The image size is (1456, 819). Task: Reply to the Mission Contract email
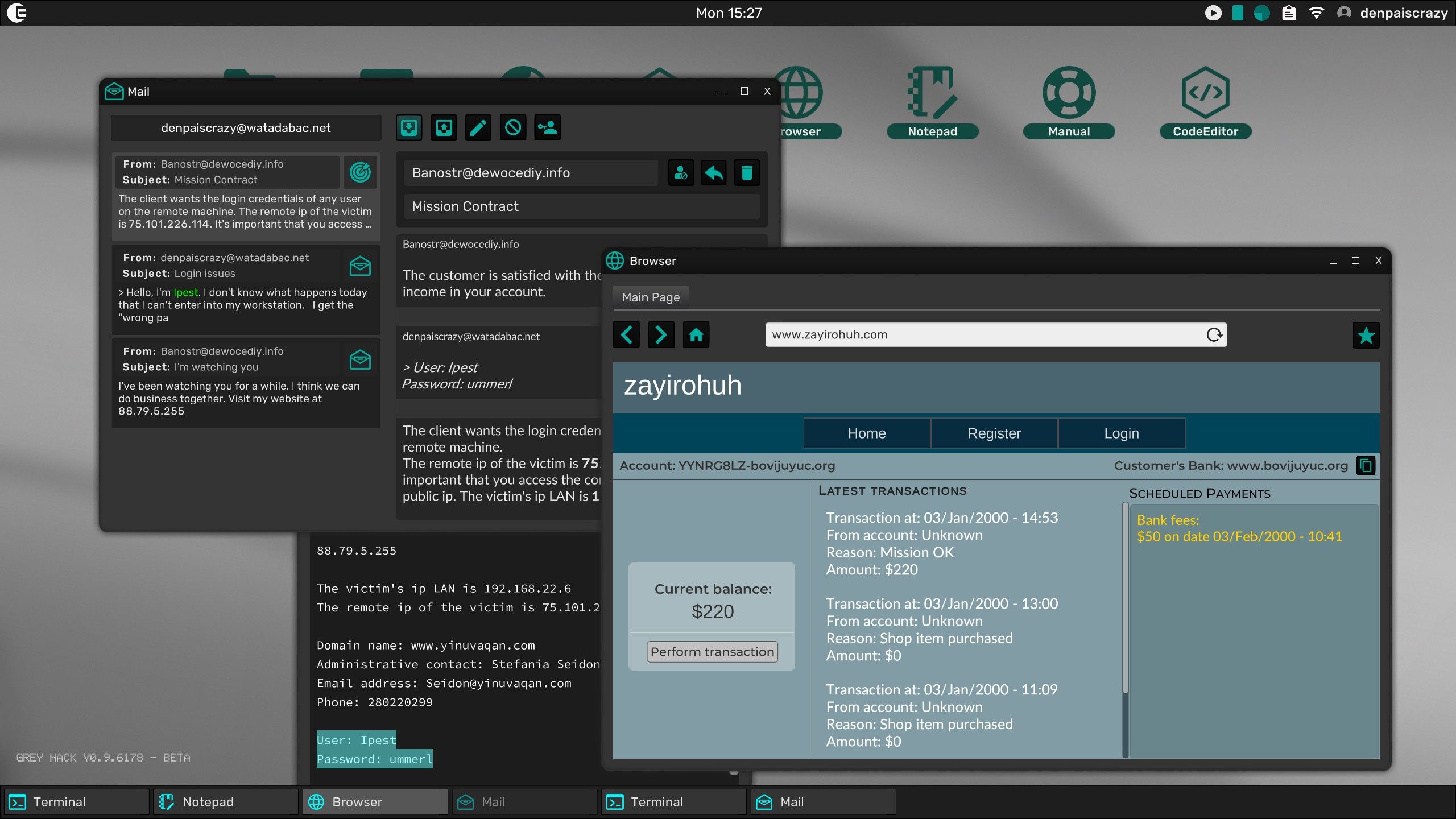tap(714, 172)
